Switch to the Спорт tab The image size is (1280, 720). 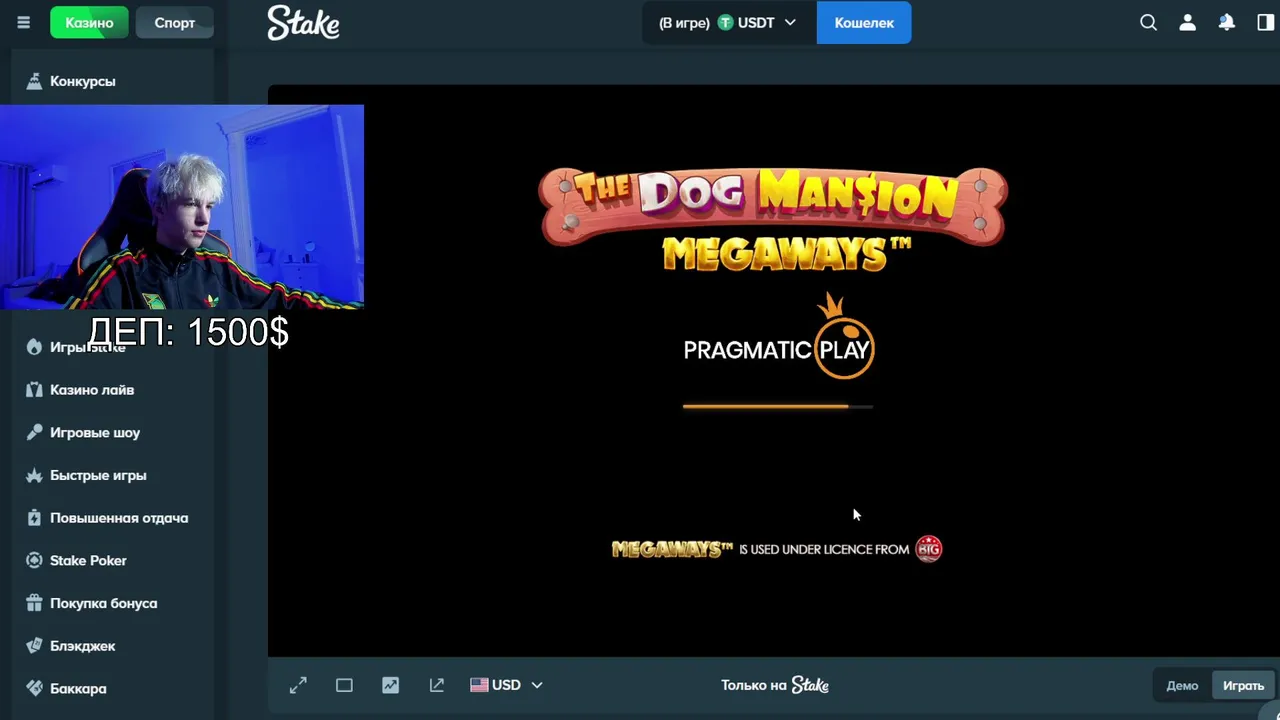click(x=174, y=22)
